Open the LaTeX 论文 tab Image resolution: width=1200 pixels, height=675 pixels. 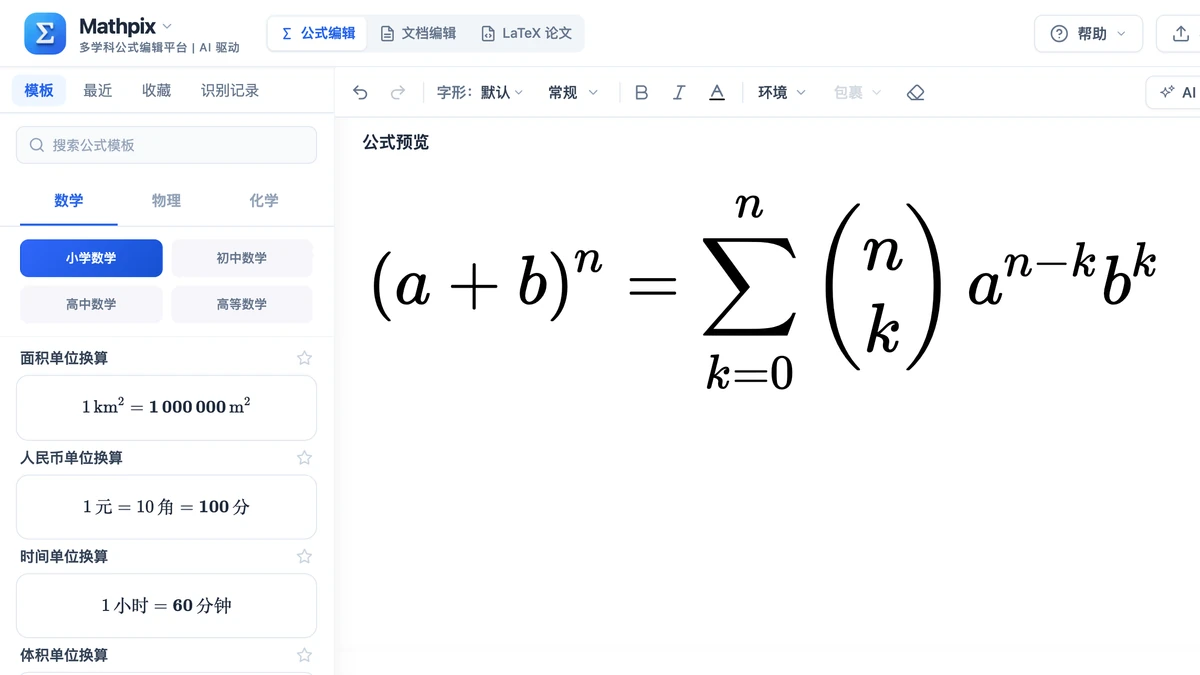(x=526, y=33)
